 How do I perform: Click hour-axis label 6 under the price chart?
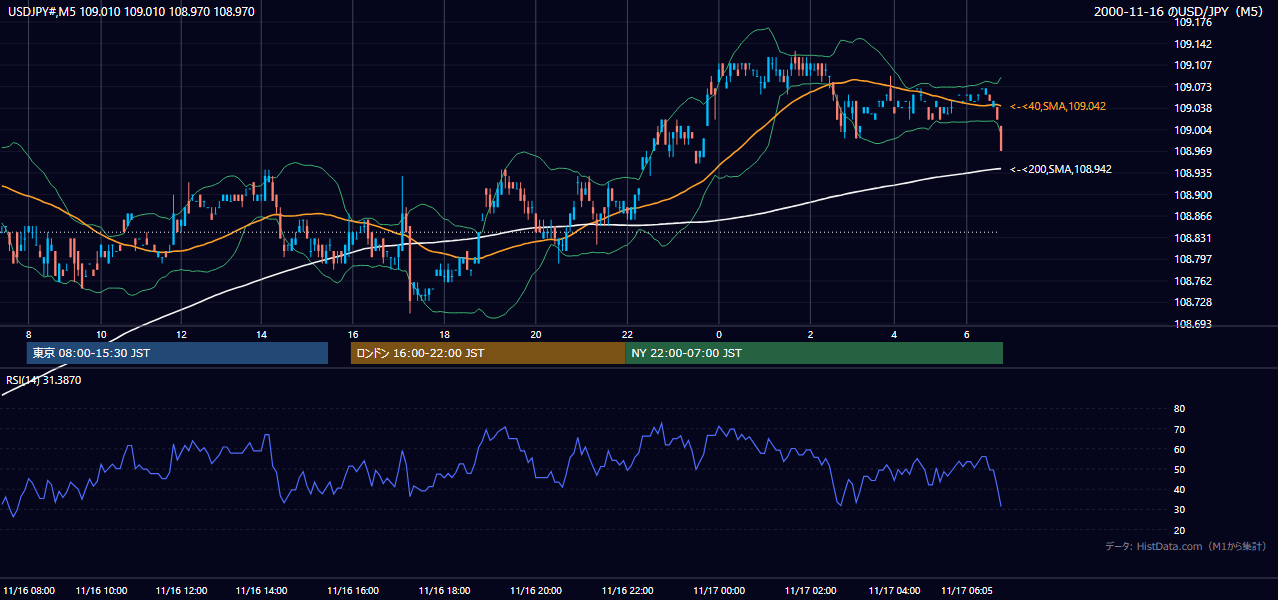966,334
